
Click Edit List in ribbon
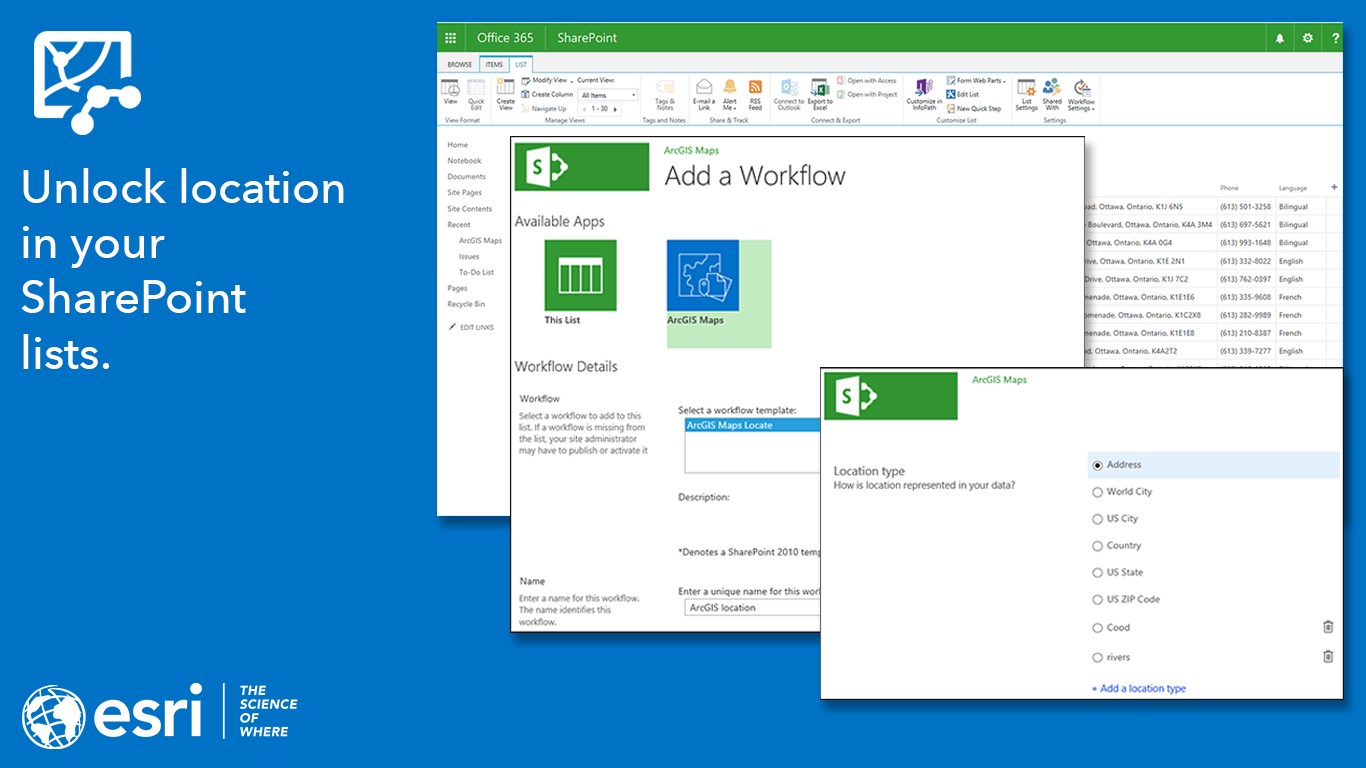[962, 94]
